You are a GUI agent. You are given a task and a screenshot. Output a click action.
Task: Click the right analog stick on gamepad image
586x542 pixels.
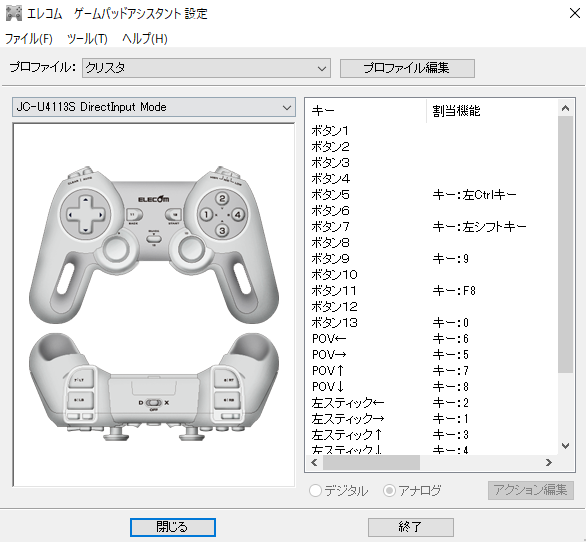[191, 248]
